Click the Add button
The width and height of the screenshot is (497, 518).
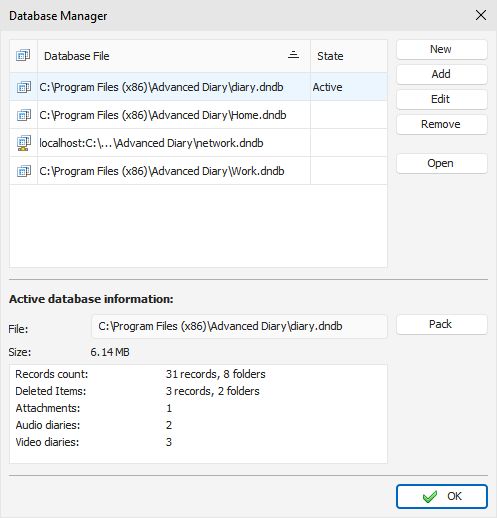(x=442, y=74)
